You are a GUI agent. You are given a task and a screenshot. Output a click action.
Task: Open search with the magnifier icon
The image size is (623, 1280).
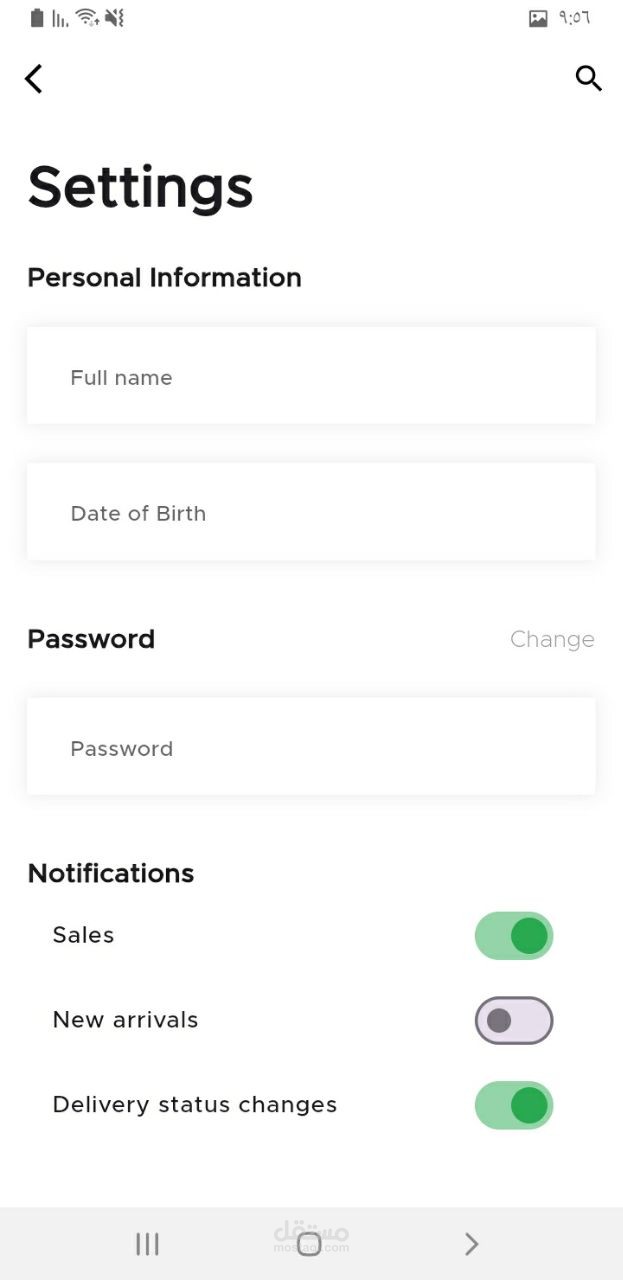pos(588,78)
